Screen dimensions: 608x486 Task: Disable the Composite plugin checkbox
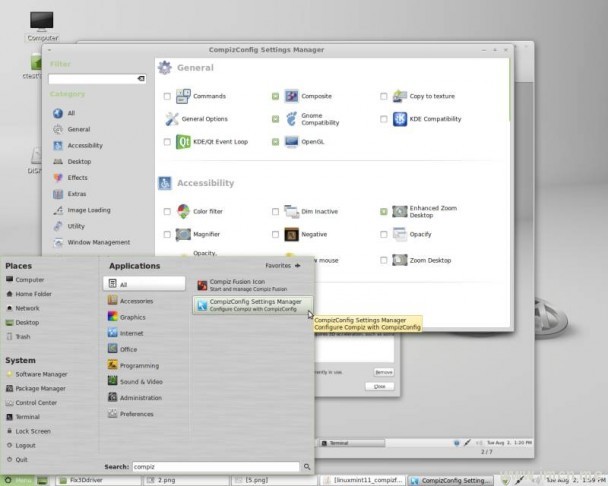pos(275,96)
